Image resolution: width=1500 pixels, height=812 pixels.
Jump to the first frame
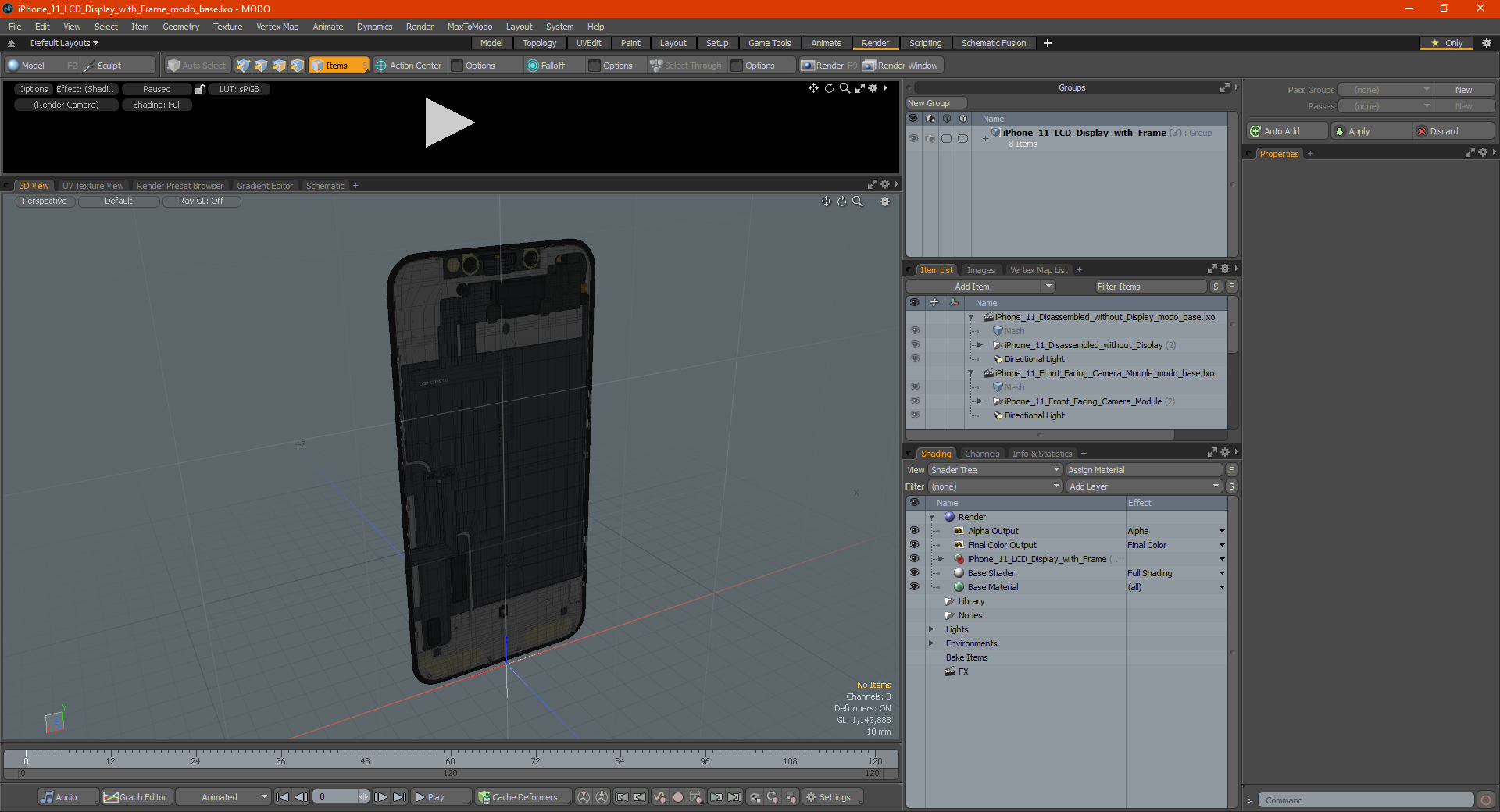(x=283, y=797)
